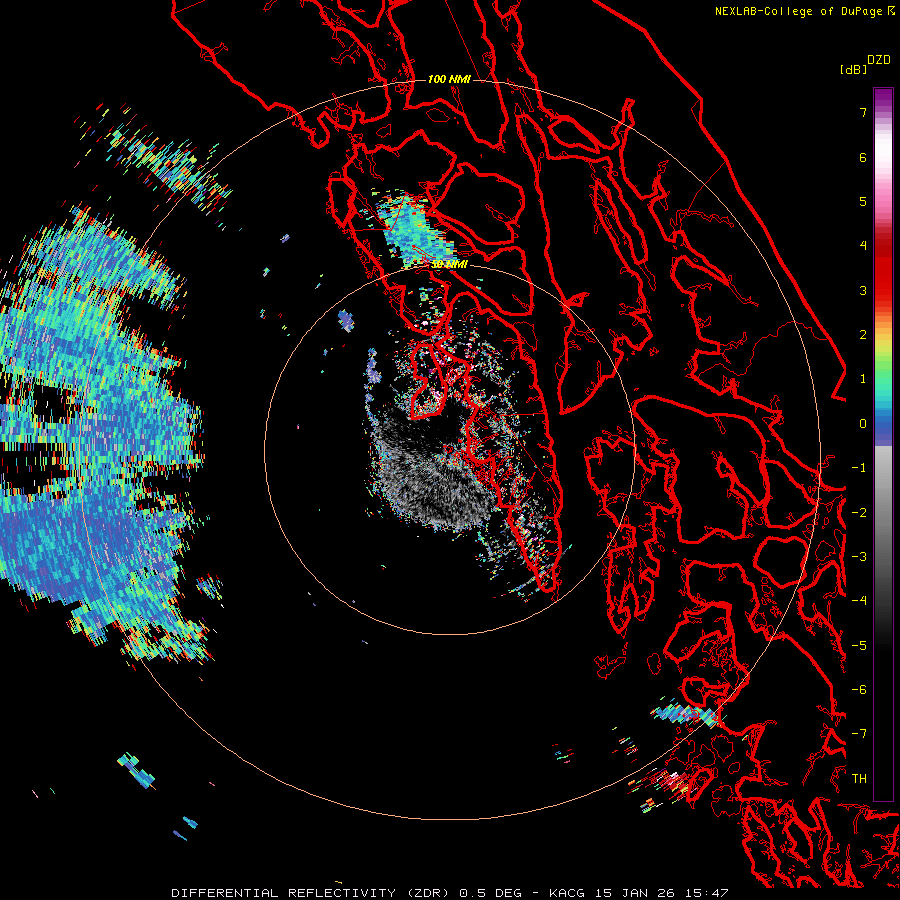Image resolution: width=900 pixels, height=900 pixels.
Task: Click the -6 tick label on the color scale
Action: pyautogui.click(x=859, y=690)
